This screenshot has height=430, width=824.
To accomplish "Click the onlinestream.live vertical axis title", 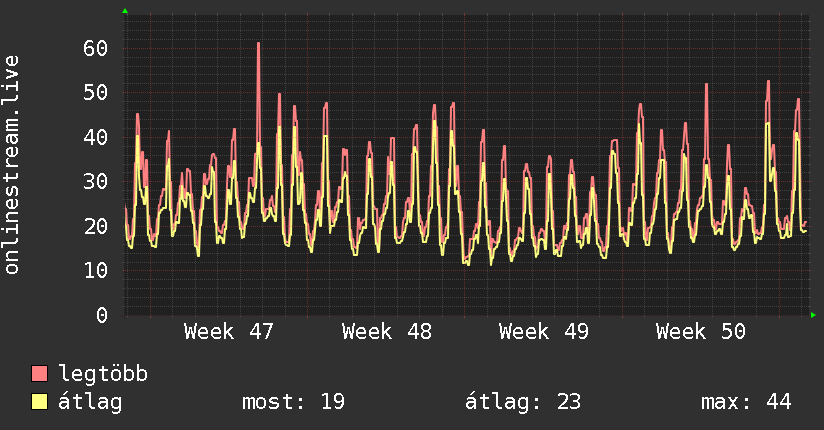I will pyautogui.click(x=11, y=164).
